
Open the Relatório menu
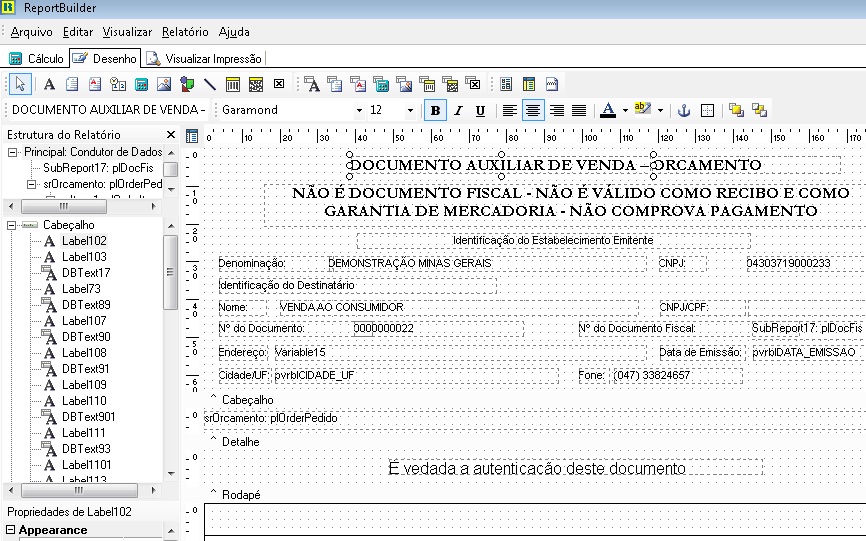coord(185,32)
